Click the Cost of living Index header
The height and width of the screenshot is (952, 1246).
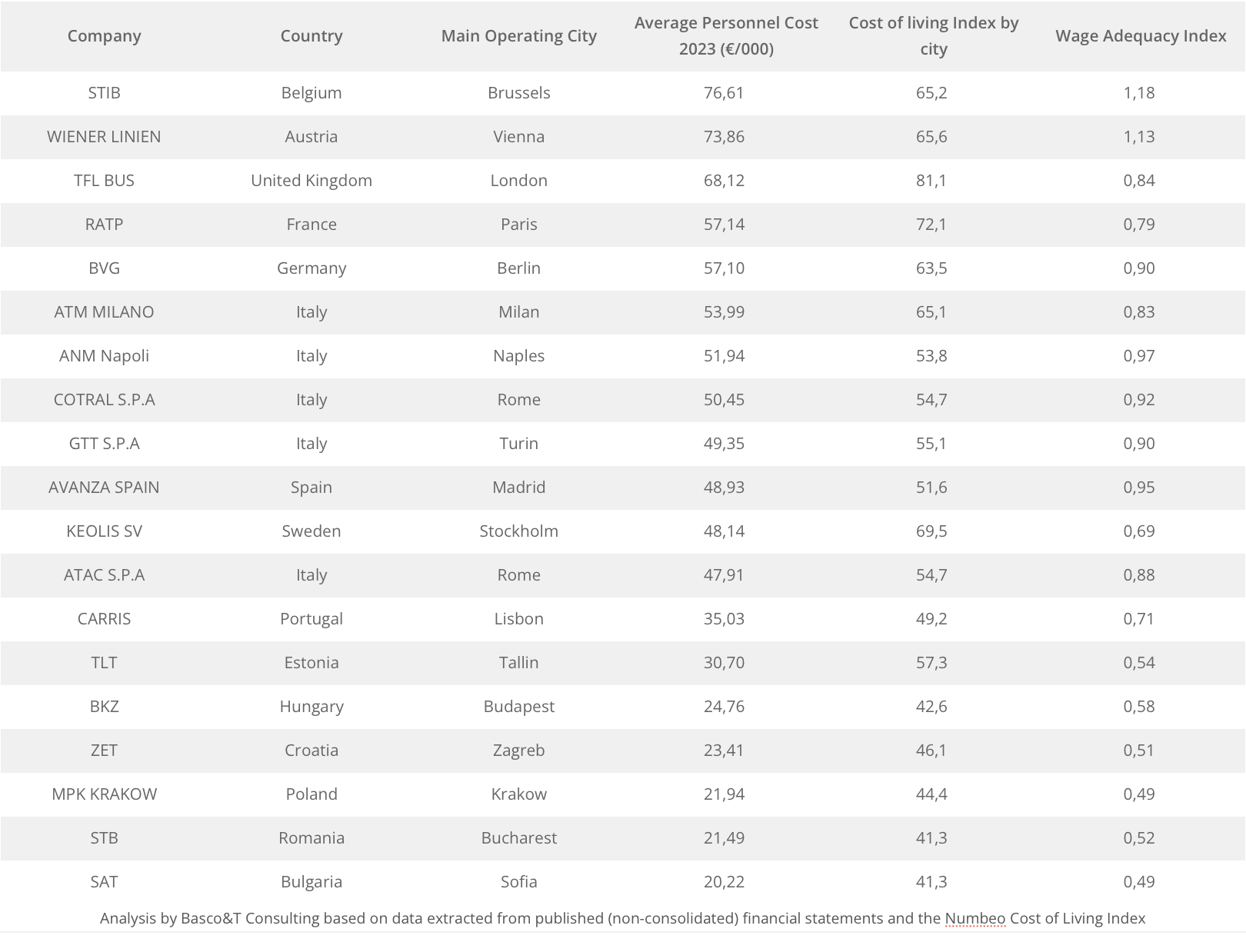pos(934,36)
